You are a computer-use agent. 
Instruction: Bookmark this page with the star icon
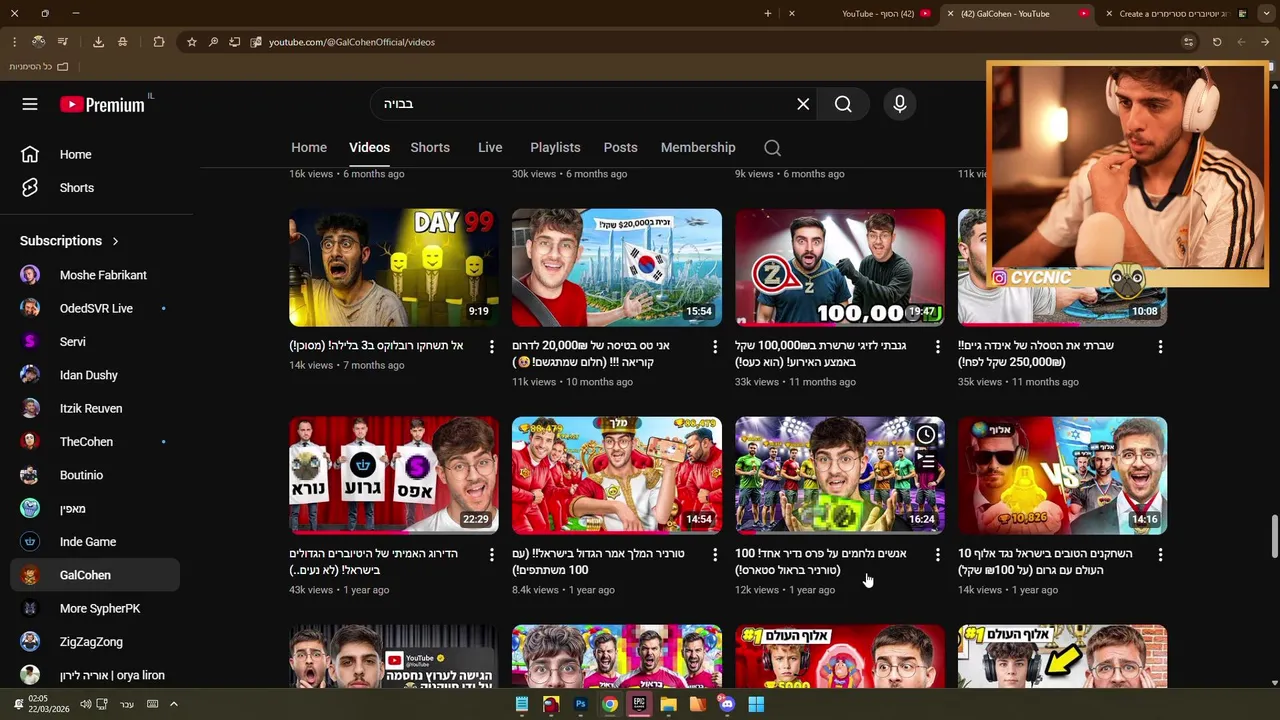pyautogui.click(x=192, y=42)
